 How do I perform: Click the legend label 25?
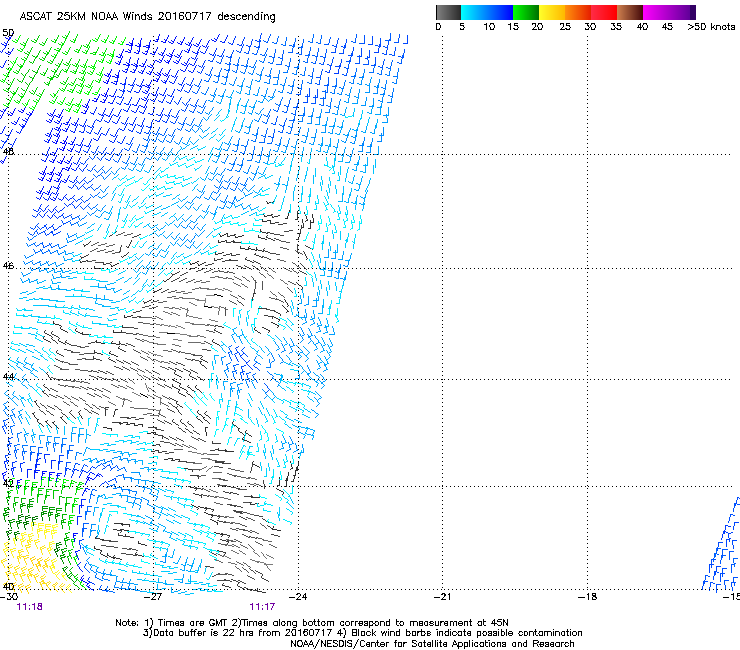click(565, 27)
